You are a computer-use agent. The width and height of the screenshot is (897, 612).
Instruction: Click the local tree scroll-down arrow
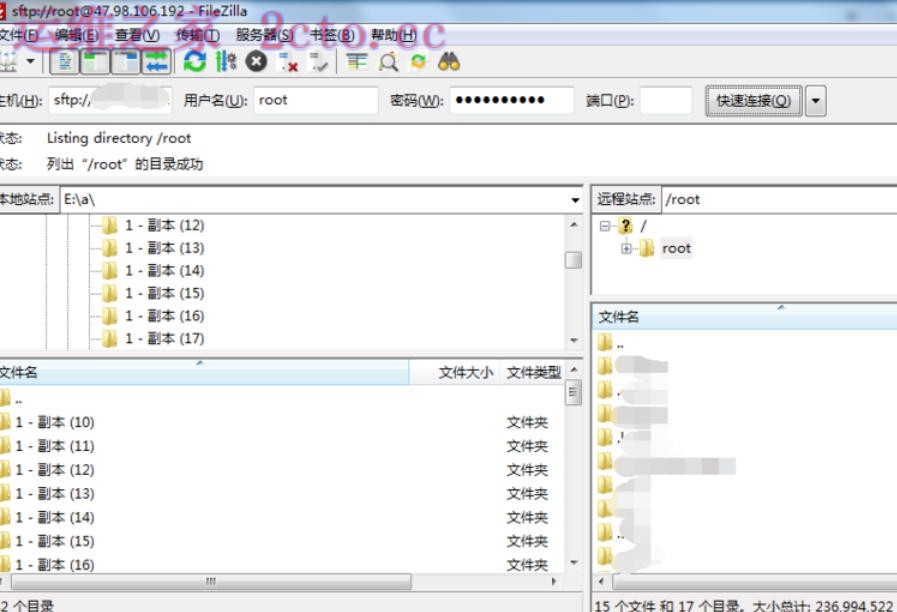point(574,340)
